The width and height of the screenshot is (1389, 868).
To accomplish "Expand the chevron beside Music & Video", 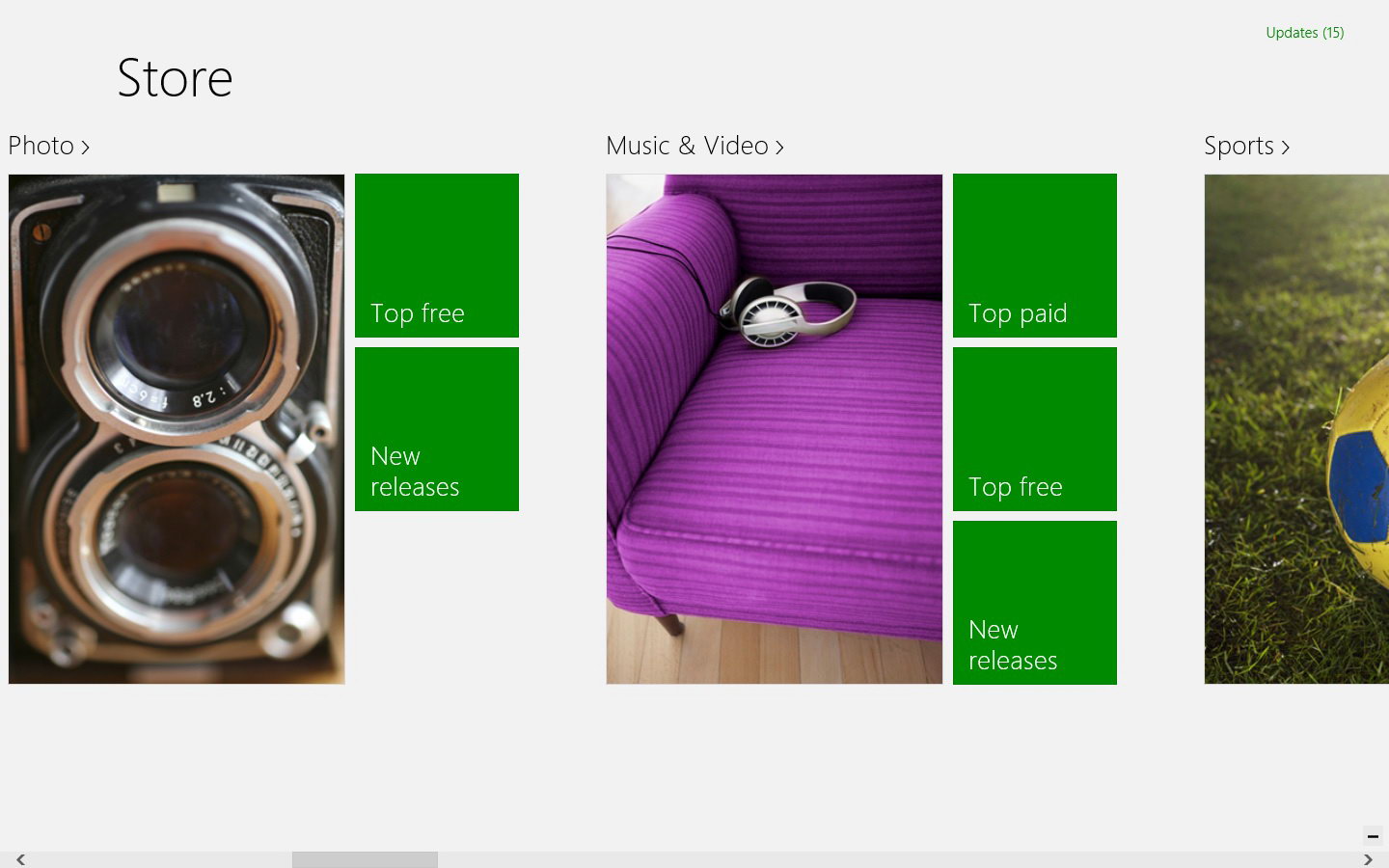I will click(779, 147).
